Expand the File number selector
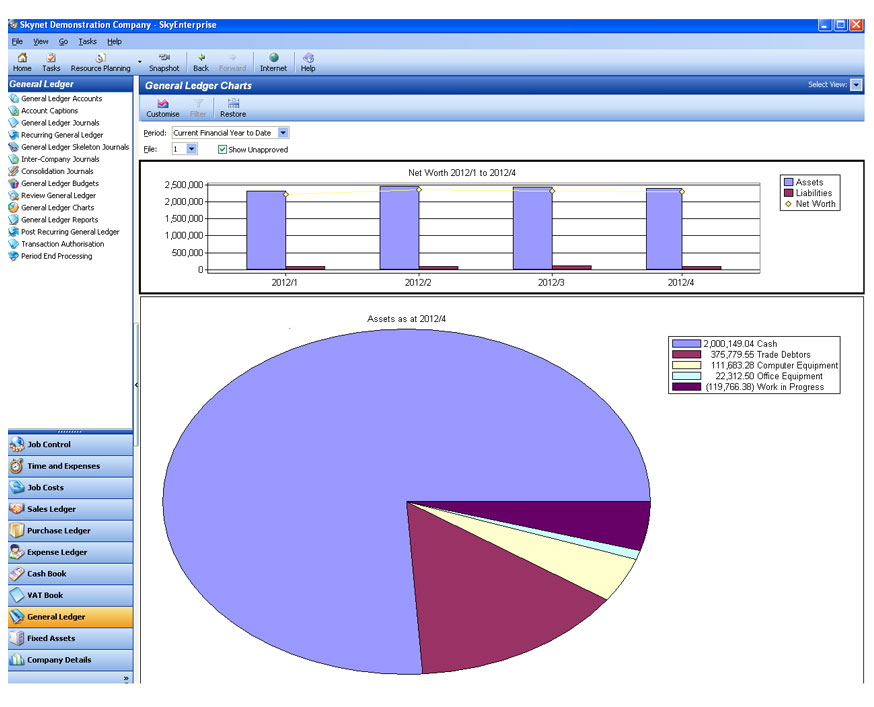The image size is (874, 707). (x=190, y=147)
